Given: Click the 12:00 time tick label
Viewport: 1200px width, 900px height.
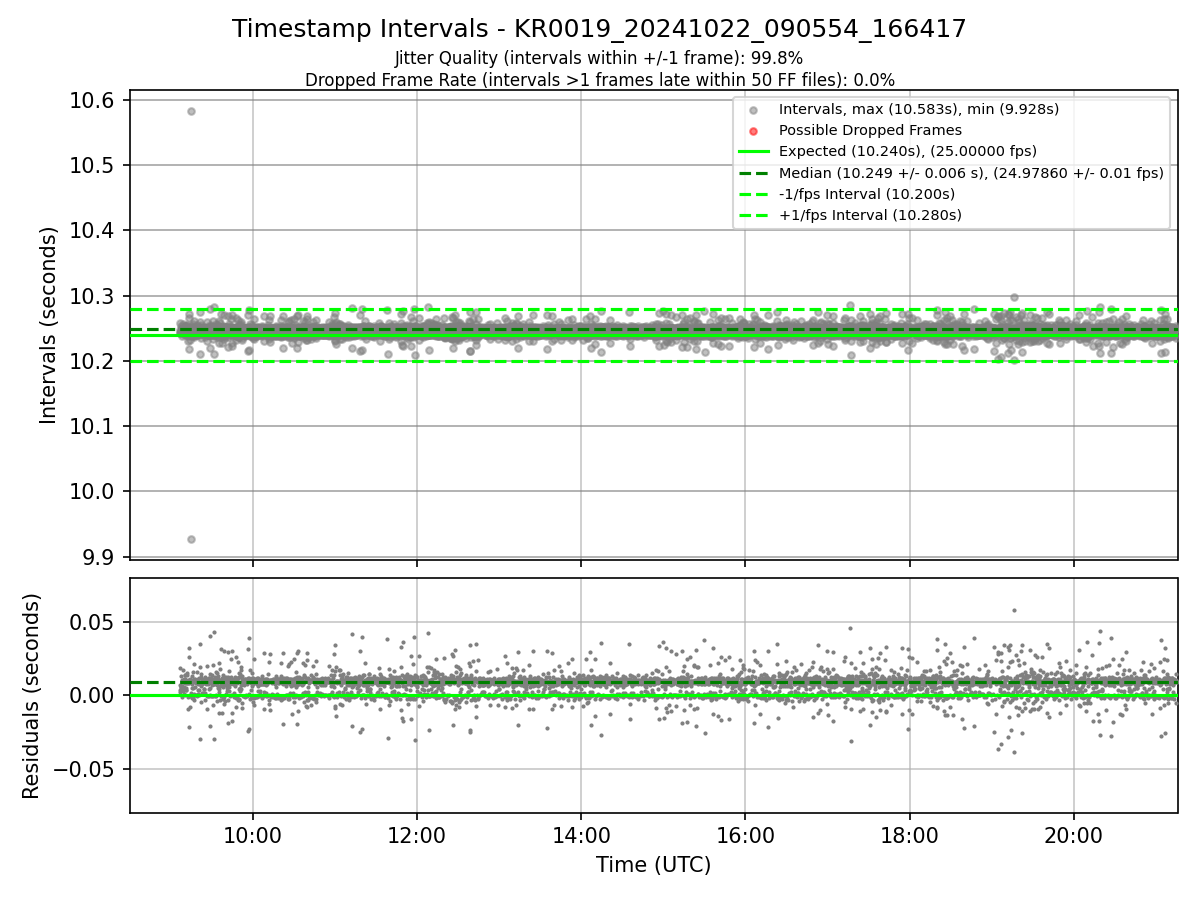Looking at the screenshot, I should tap(417, 834).
